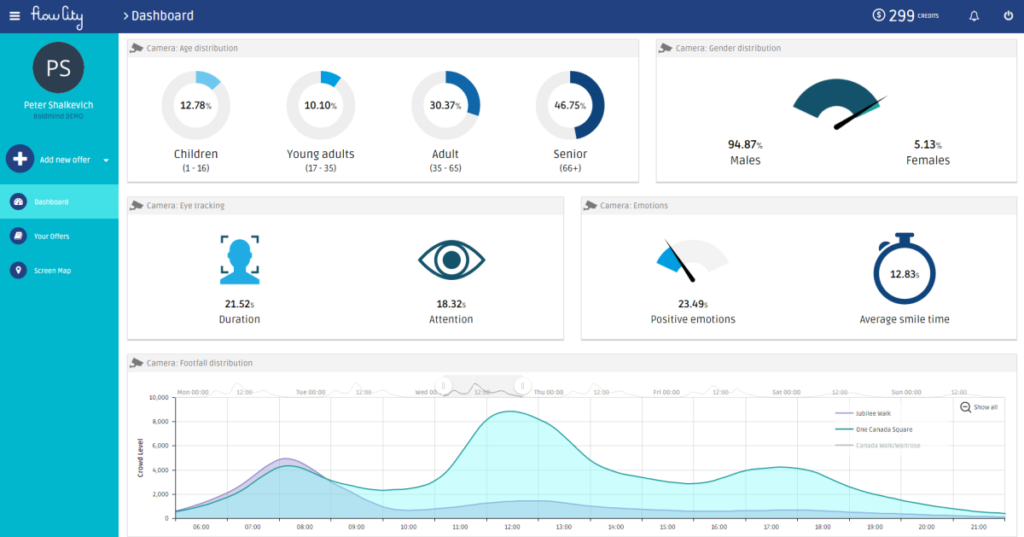Open the hamburger menu in the top bar
This screenshot has height=537, width=1024.
14,16
